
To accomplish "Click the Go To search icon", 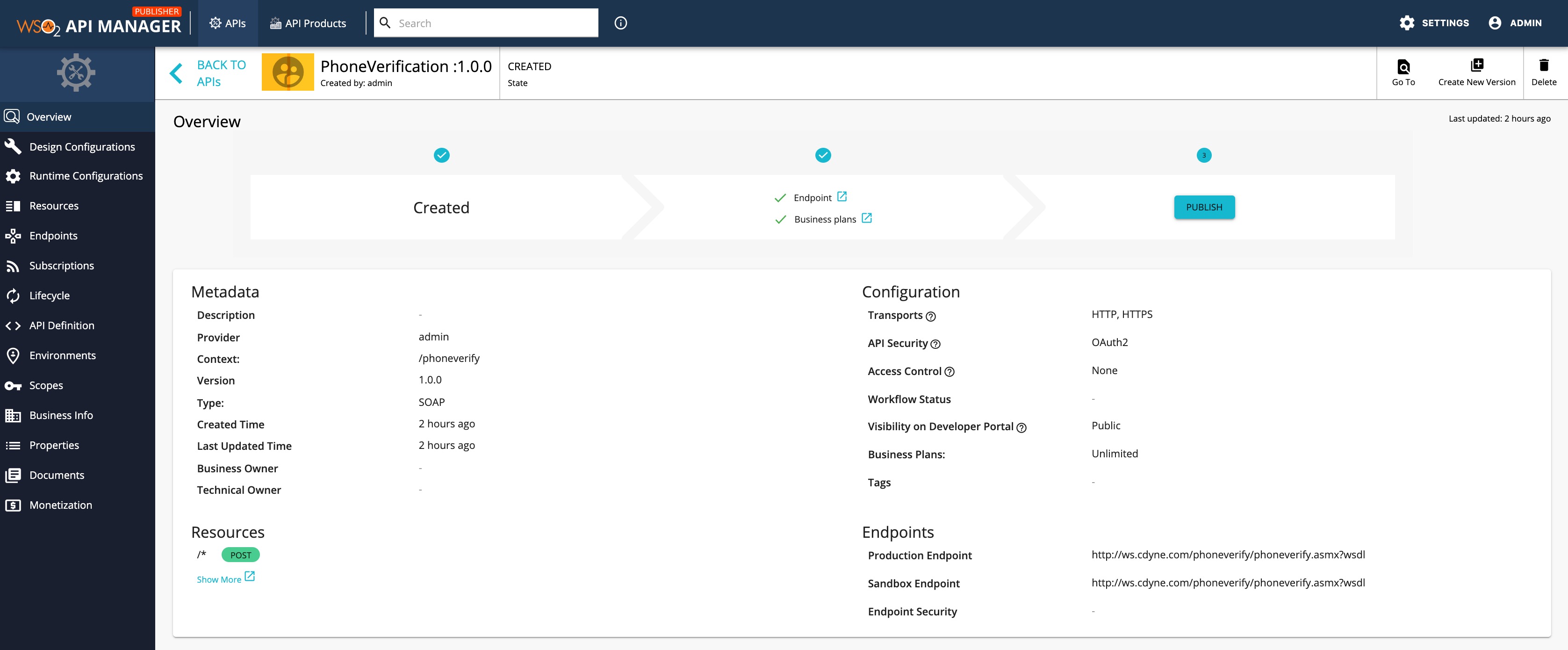I will click(1403, 67).
